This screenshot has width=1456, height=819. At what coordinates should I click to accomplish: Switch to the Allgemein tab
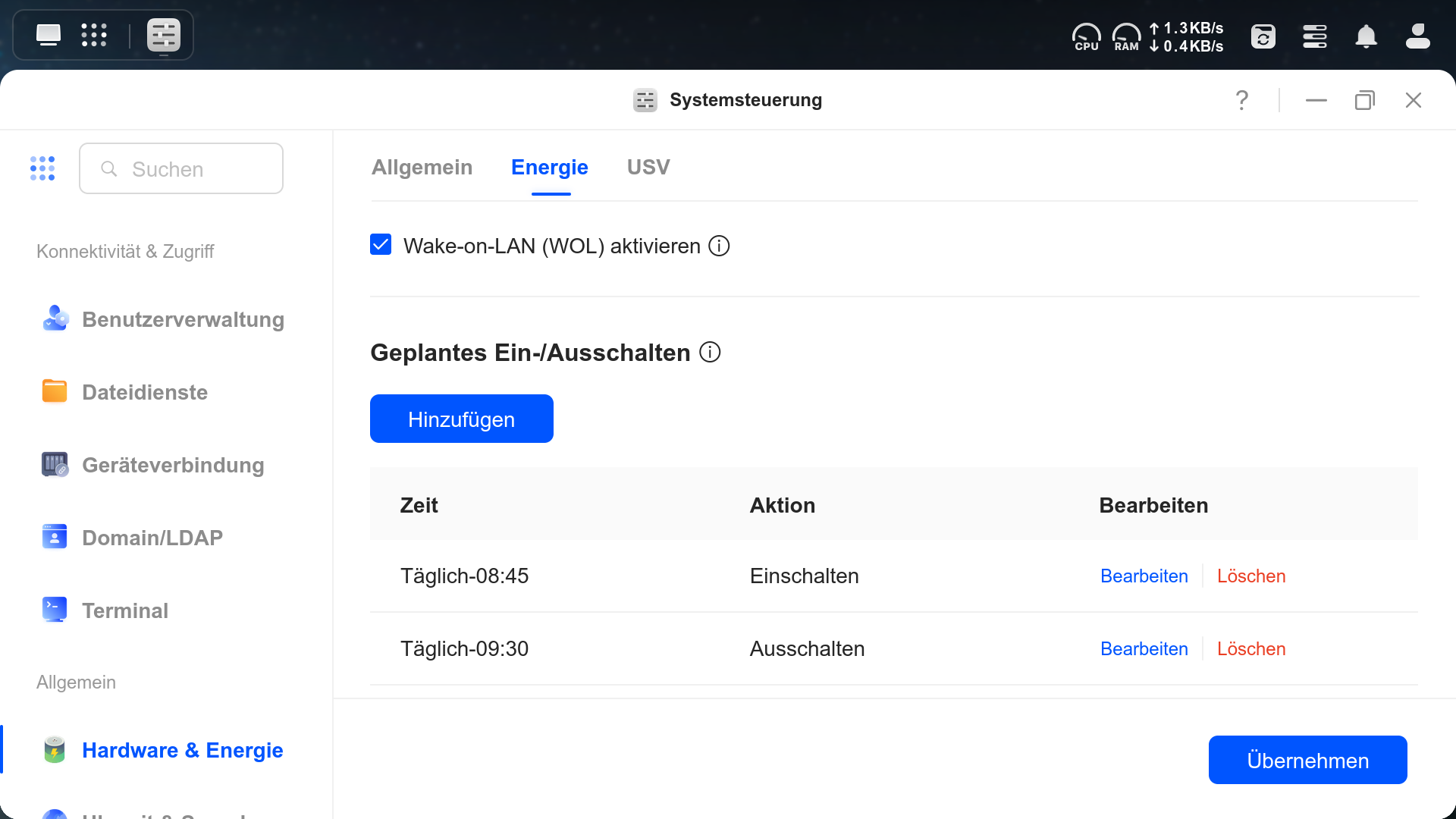(422, 168)
